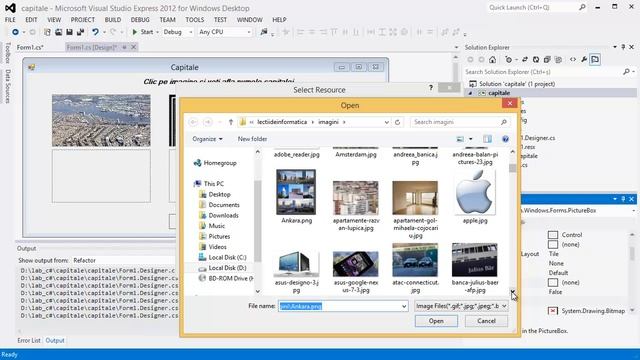
Task: Click the green Start debugging arrow
Action: click(134, 32)
